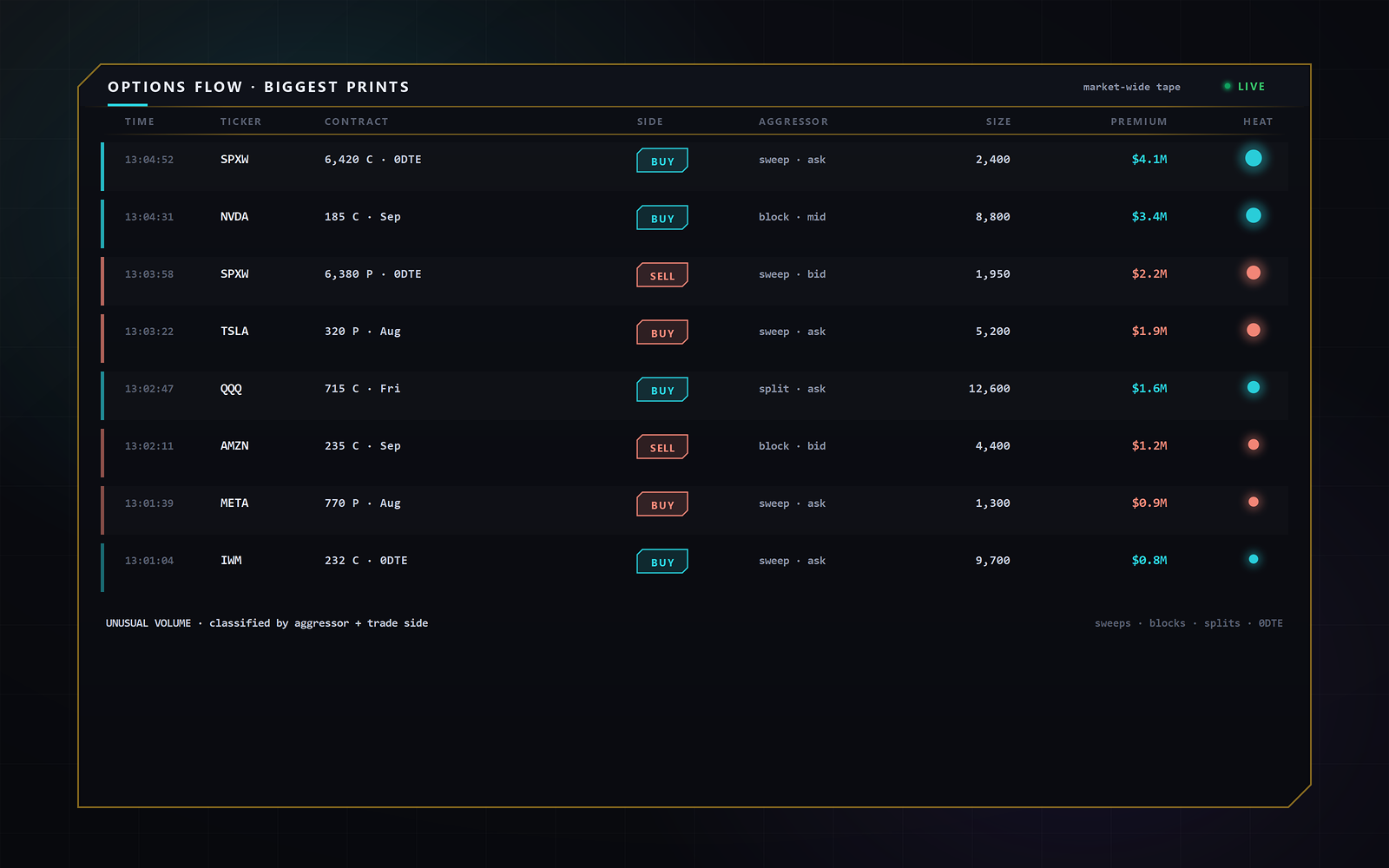Click the 13:03:58 timestamp
Screen dimensions: 1389x868
[149, 274]
